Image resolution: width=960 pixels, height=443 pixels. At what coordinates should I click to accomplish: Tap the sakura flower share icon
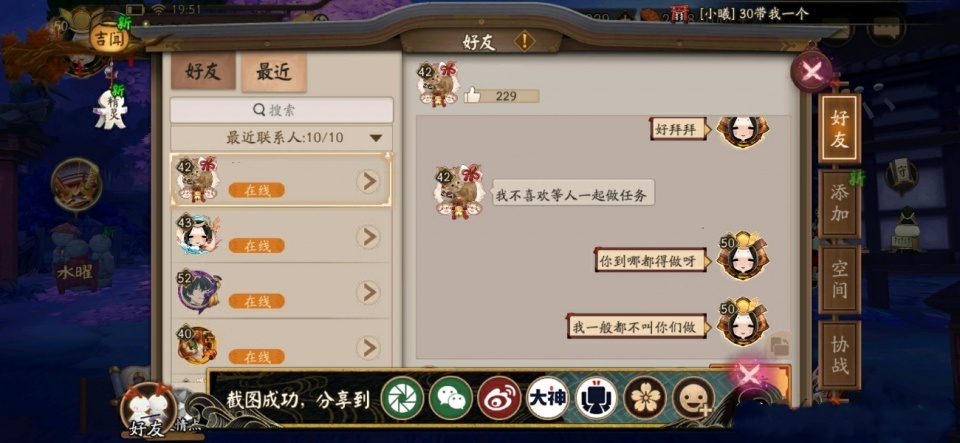click(645, 398)
